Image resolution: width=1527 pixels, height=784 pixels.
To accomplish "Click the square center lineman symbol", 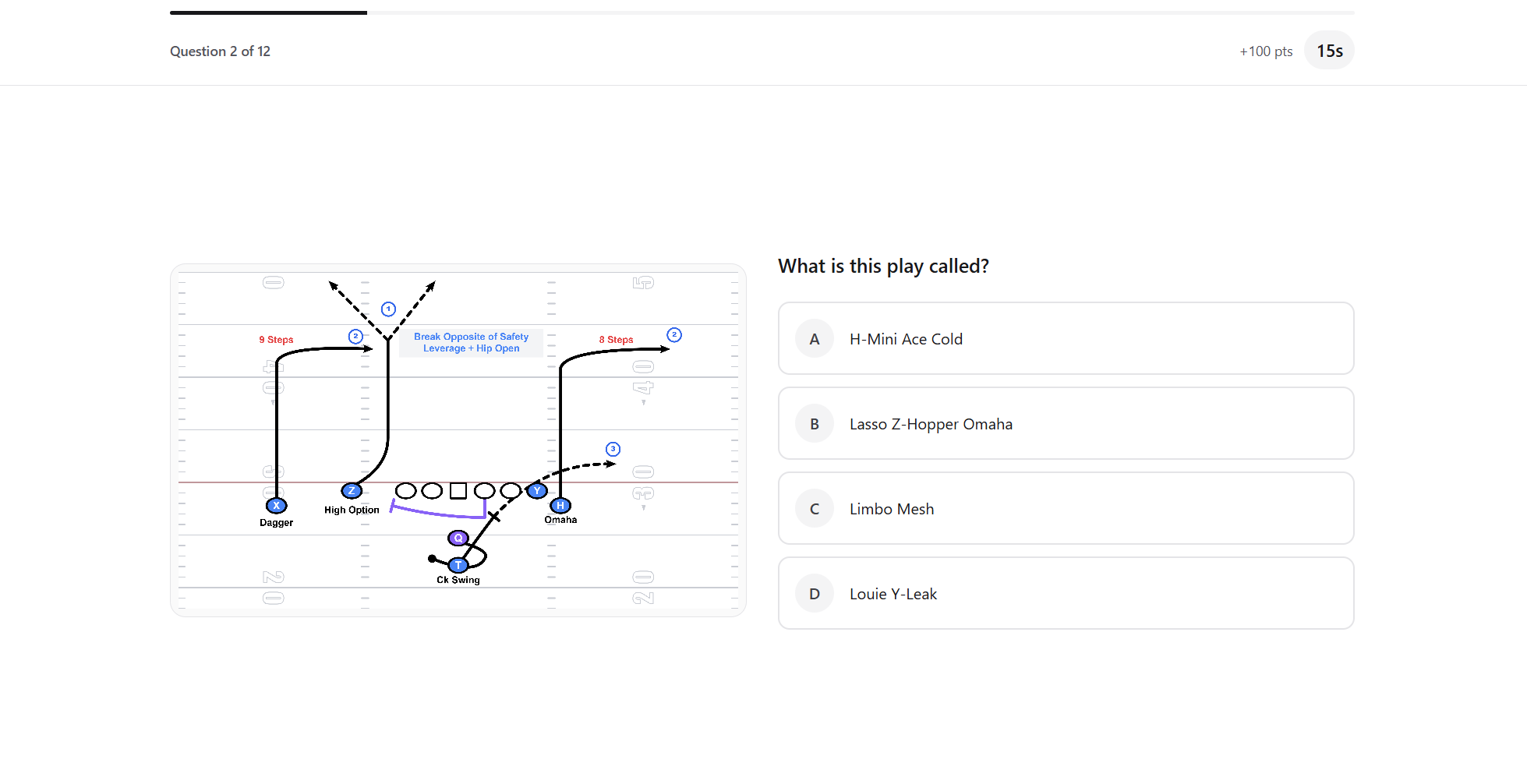I will (x=458, y=491).
